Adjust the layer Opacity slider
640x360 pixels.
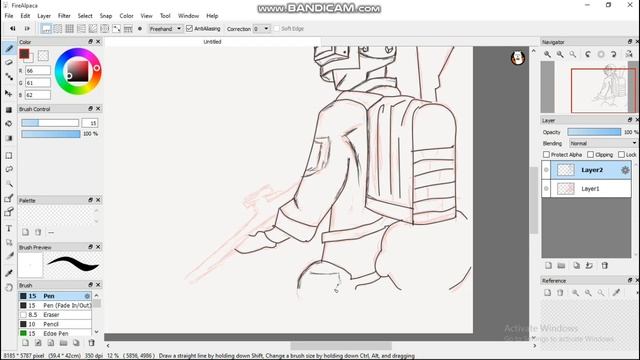pyautogui.click(x=594, y=132)
